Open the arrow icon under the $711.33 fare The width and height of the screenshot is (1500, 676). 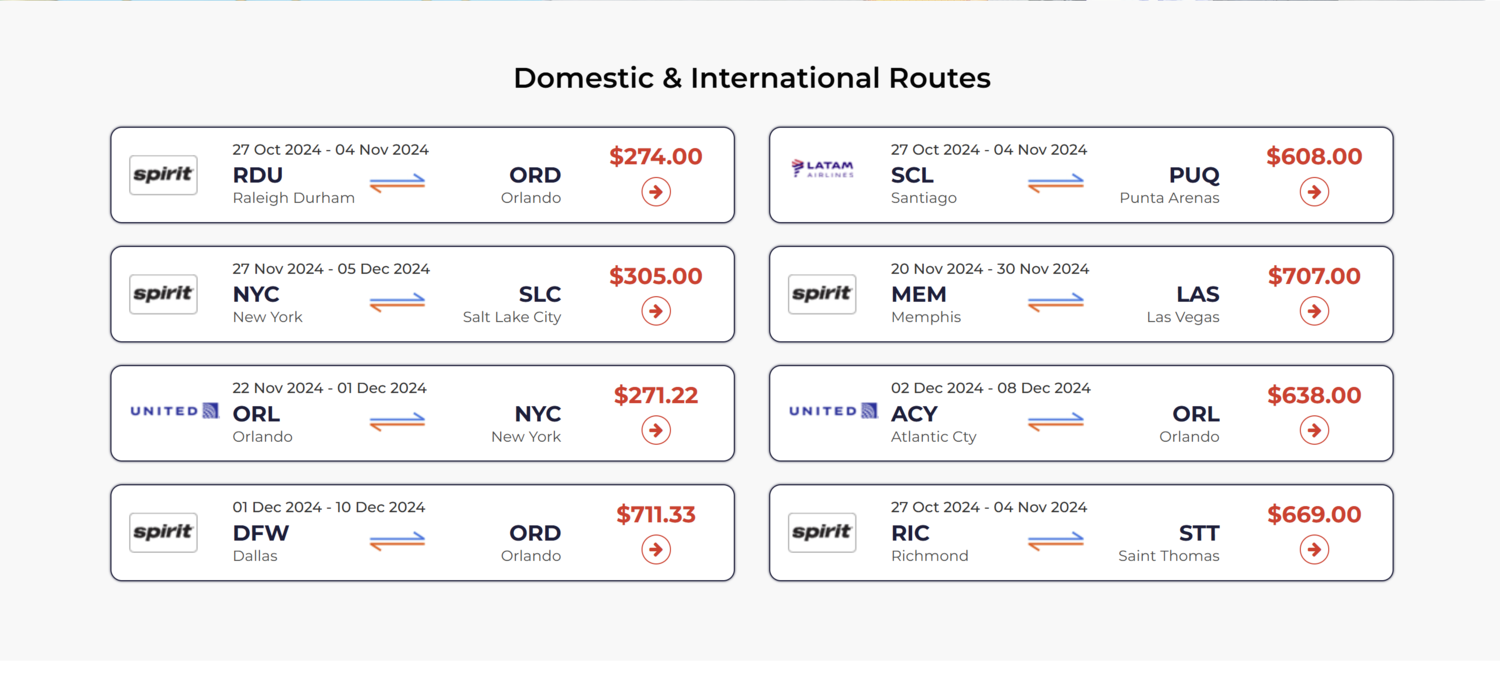(x=656, y=549)
